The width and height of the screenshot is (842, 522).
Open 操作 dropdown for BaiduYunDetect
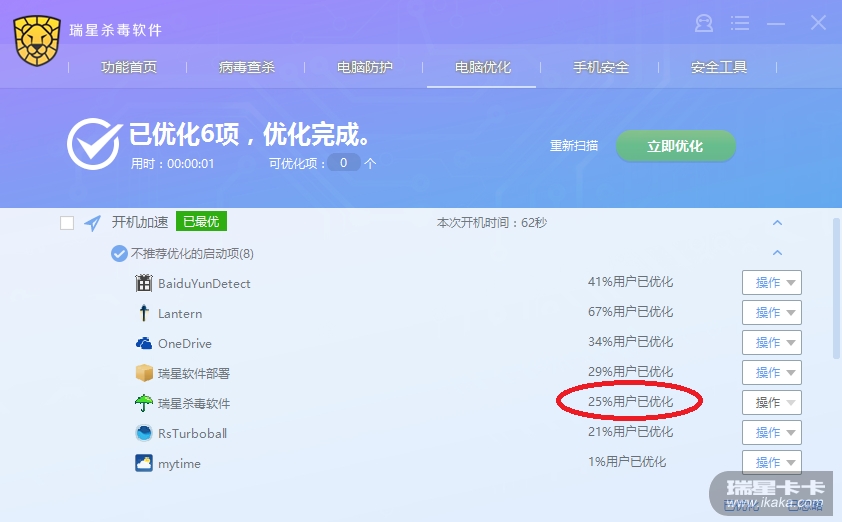pos(772,282)
